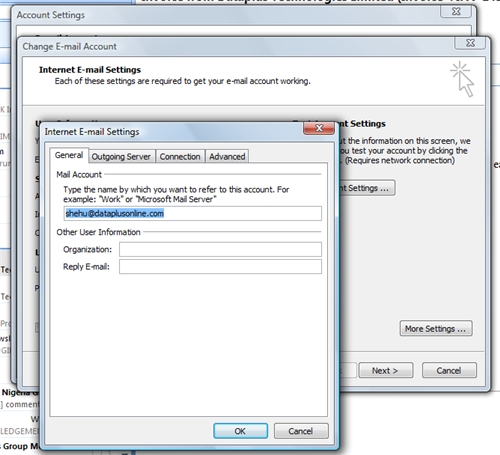The height and width of the screenshot is (455, 500).
Task: Select the Advanced tab
Action: pos(227,156)
